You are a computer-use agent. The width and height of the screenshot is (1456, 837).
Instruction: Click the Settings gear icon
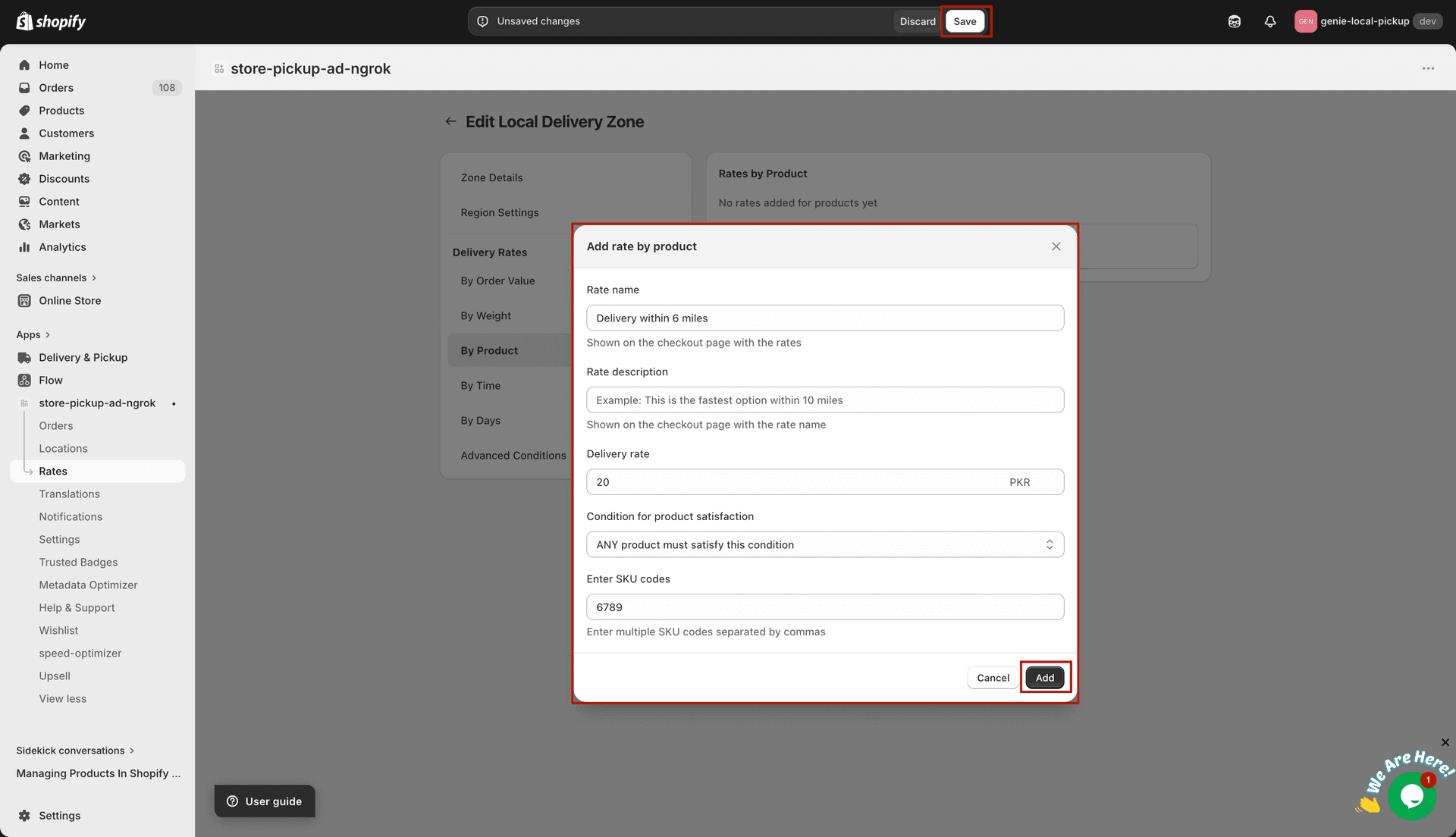[x=24, y=816]
